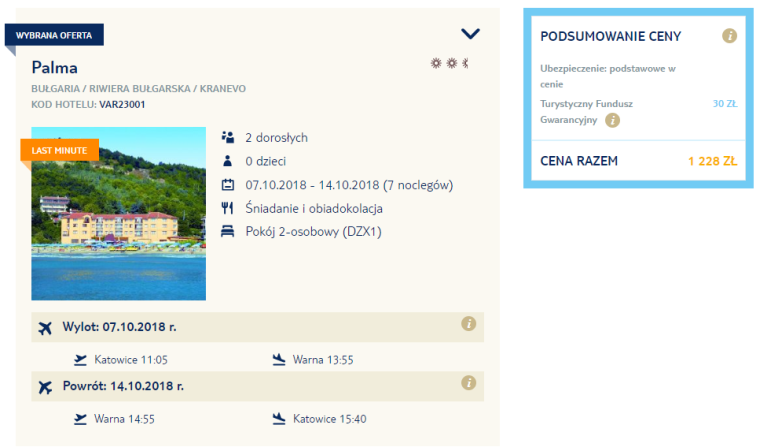Screen dimensions: 760x447
Task: Click the bed icon beside Pokój 2-osobowy
Action: point(227,231)
